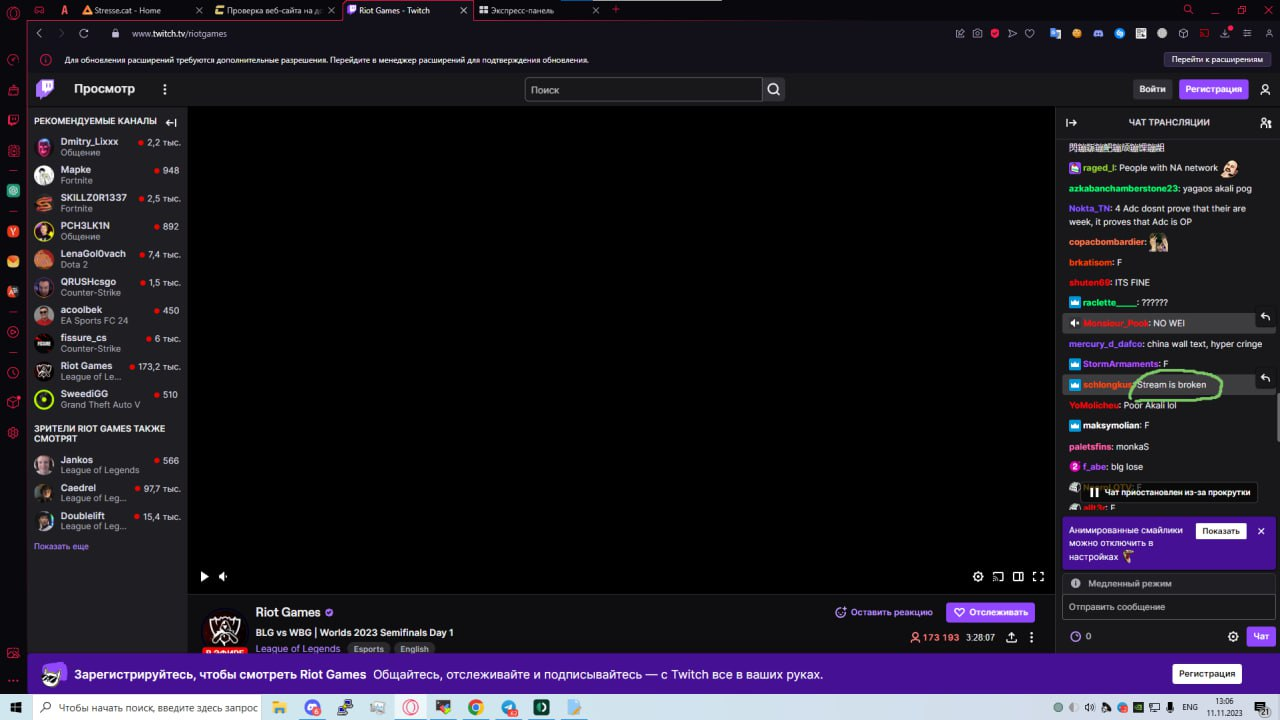The image size is (1280, 720).
Task: Follow Riot Games with Отслеживать button
Action: 990,612
